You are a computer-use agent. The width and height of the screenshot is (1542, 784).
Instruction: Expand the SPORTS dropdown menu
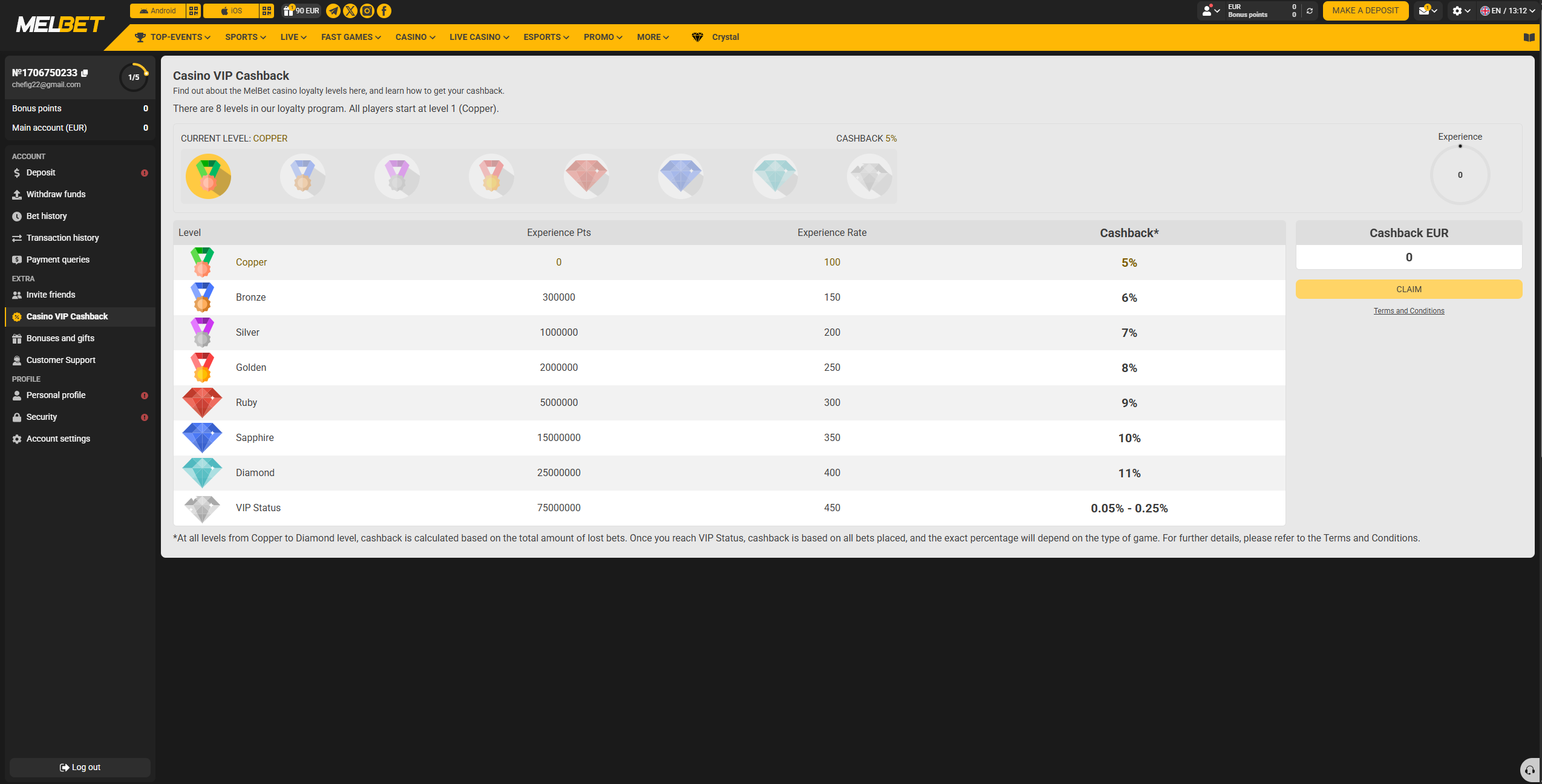point(246,38)
